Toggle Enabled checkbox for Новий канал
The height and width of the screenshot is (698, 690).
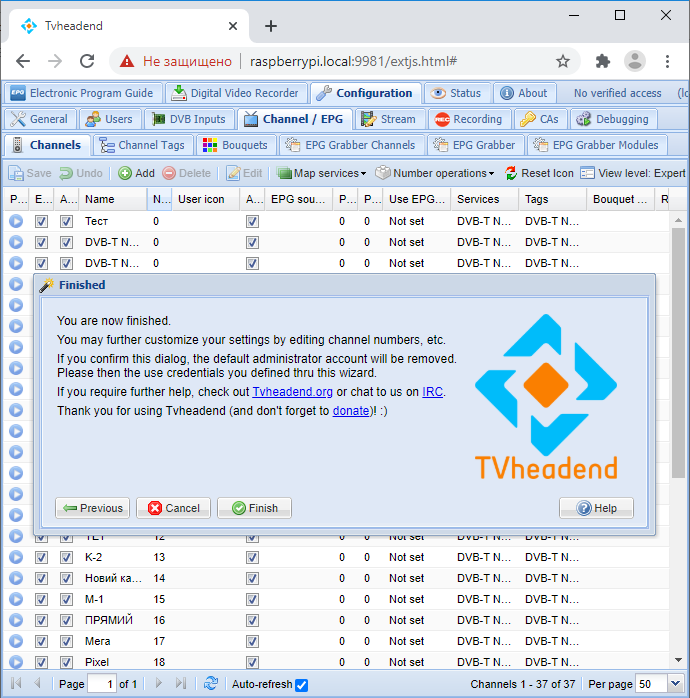click(41, 578)
